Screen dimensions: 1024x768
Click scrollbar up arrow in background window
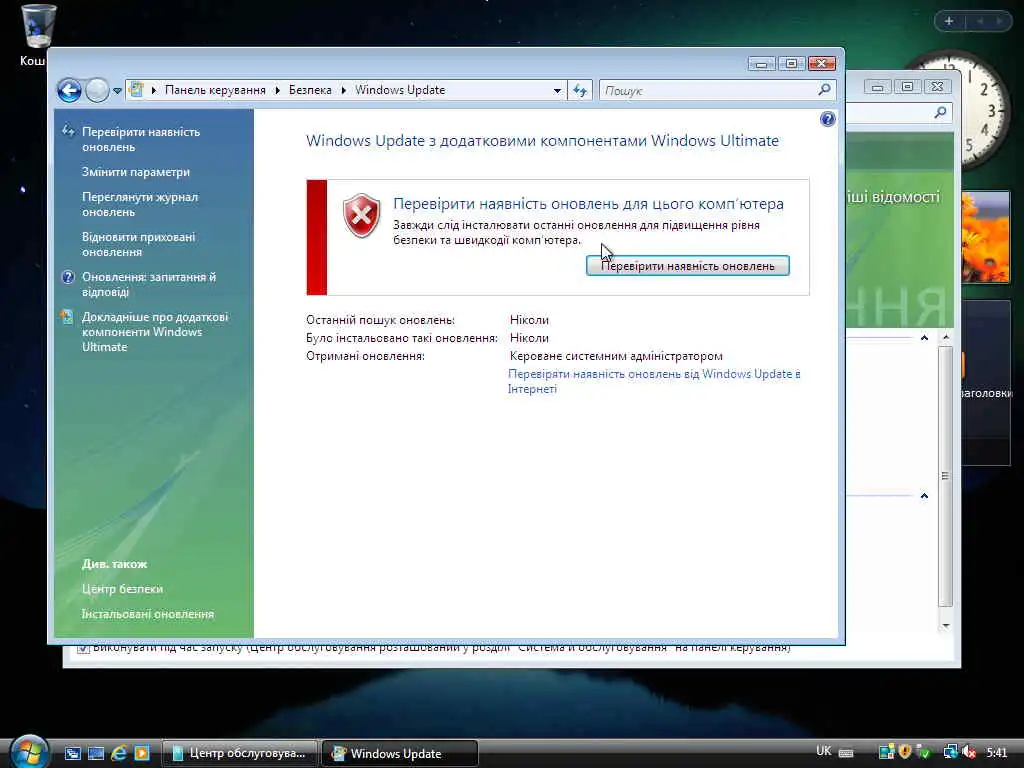(946, 337)
